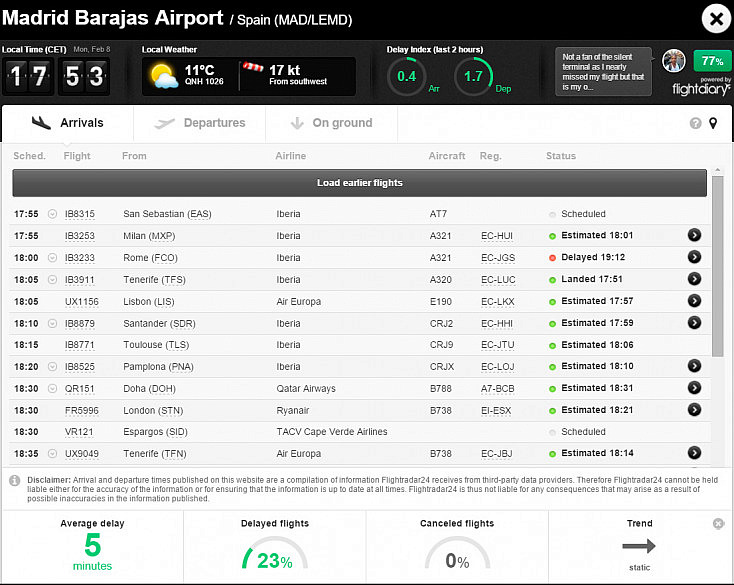Track flight IB3911 with arrow icon
This screenshot has width=734, height=585.
(694, 279)
